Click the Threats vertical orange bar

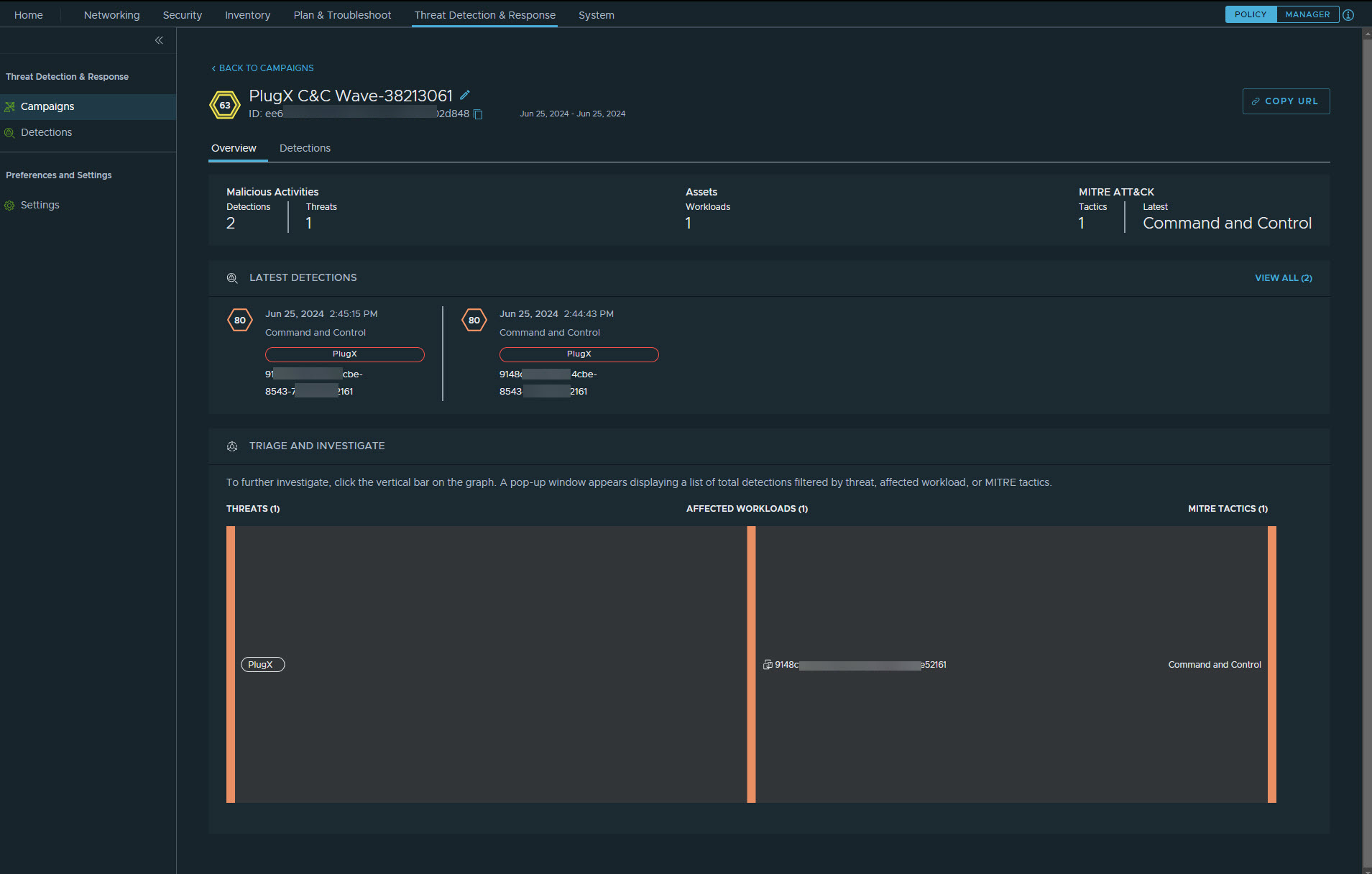point(231,665)
